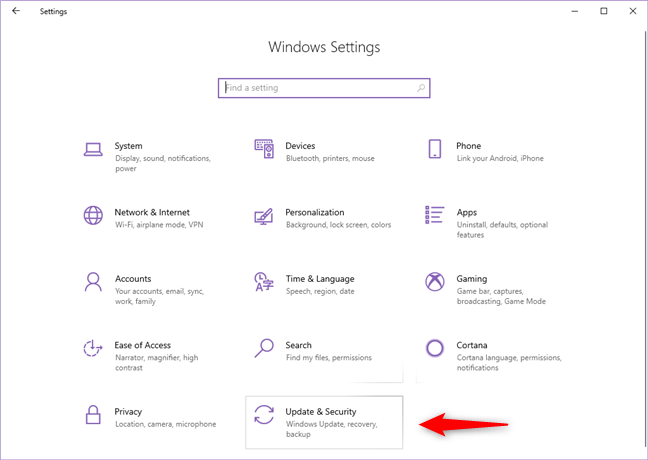Open the Accounts person icon

click(93, 281)
